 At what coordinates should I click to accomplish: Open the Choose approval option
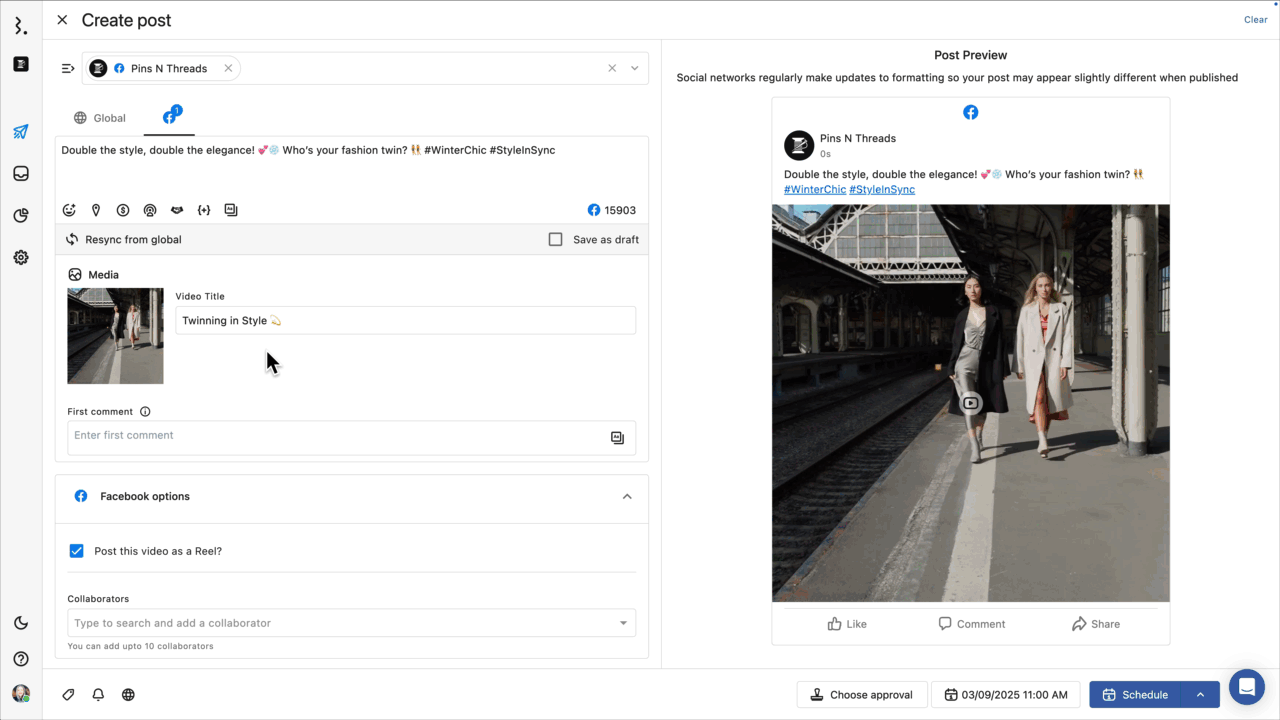tap(861, 694)
